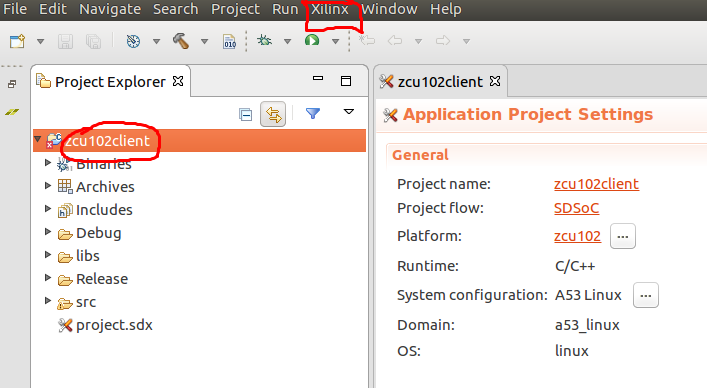Click the hammer Build icon
The width and height of the screenshot is (707, 388).
[181, 41]
